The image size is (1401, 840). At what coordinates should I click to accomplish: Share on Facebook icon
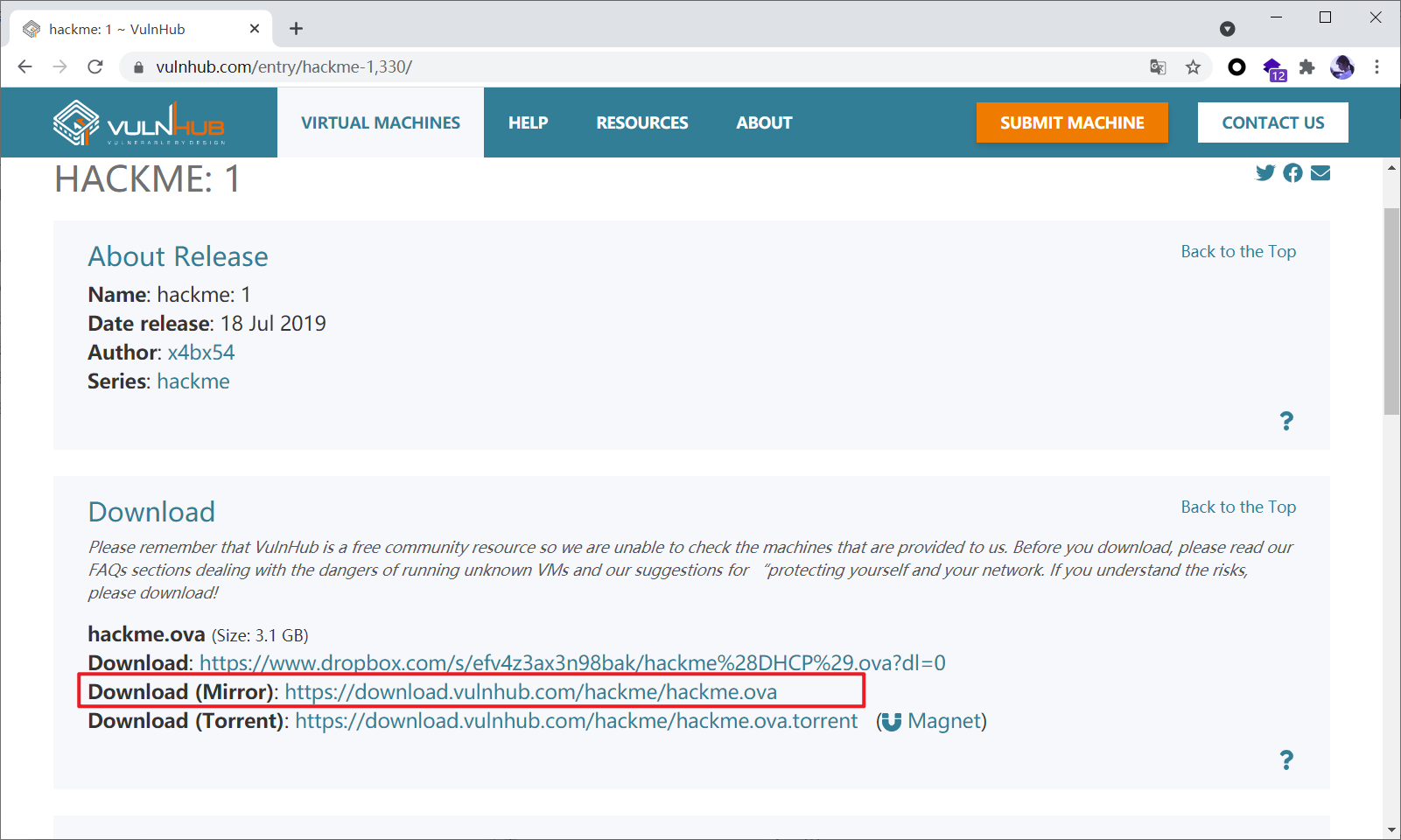pyautogui.click(x=1292, y=172)
